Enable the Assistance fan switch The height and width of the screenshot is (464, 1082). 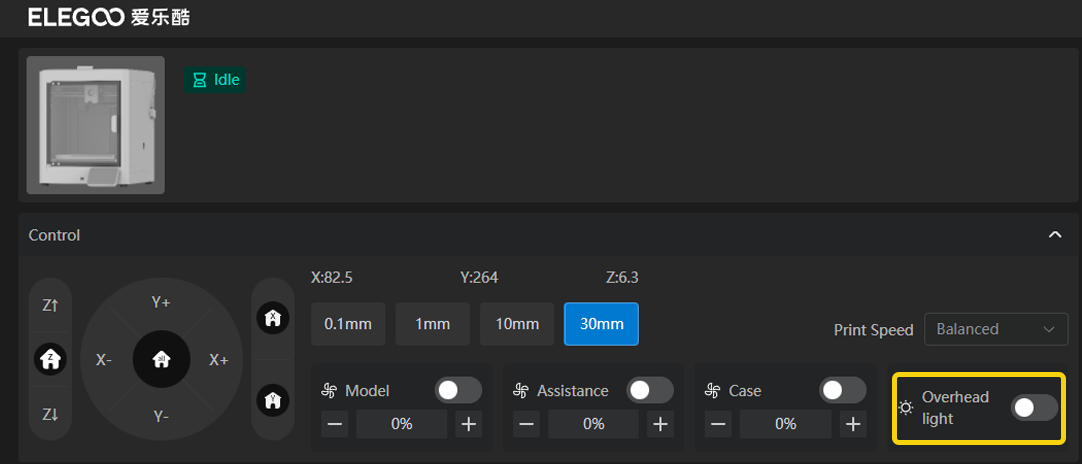click(650, 390)
